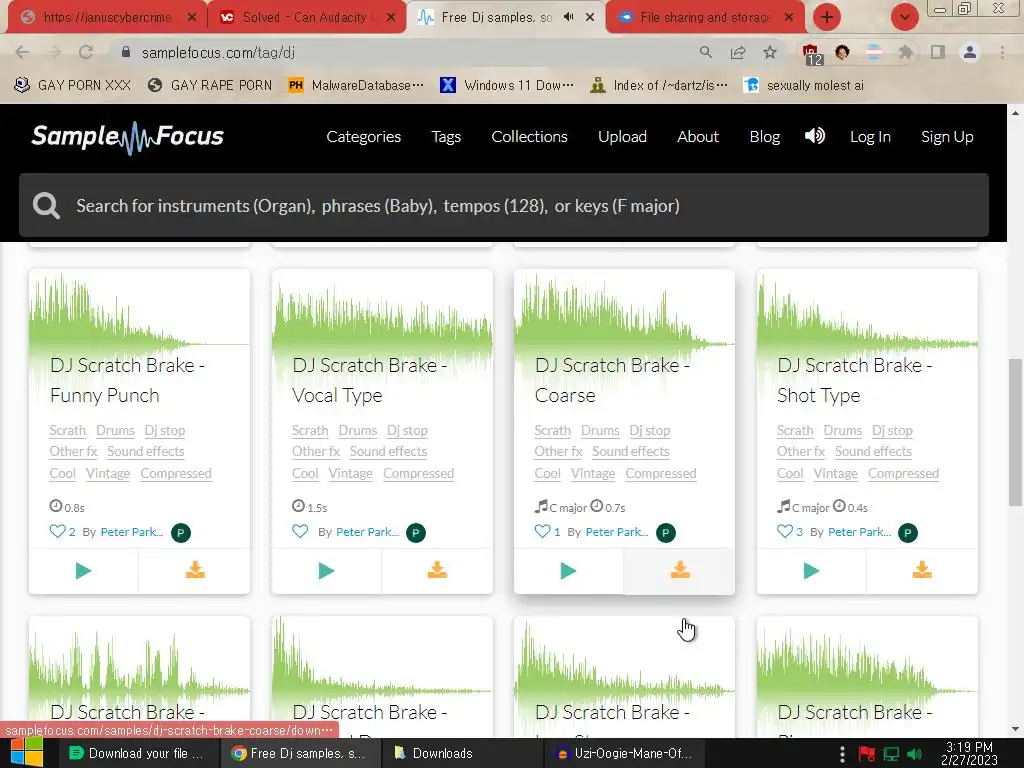This screenshot has height=768, width=1024.
Task: Click Sign Up
Action: 947,136
